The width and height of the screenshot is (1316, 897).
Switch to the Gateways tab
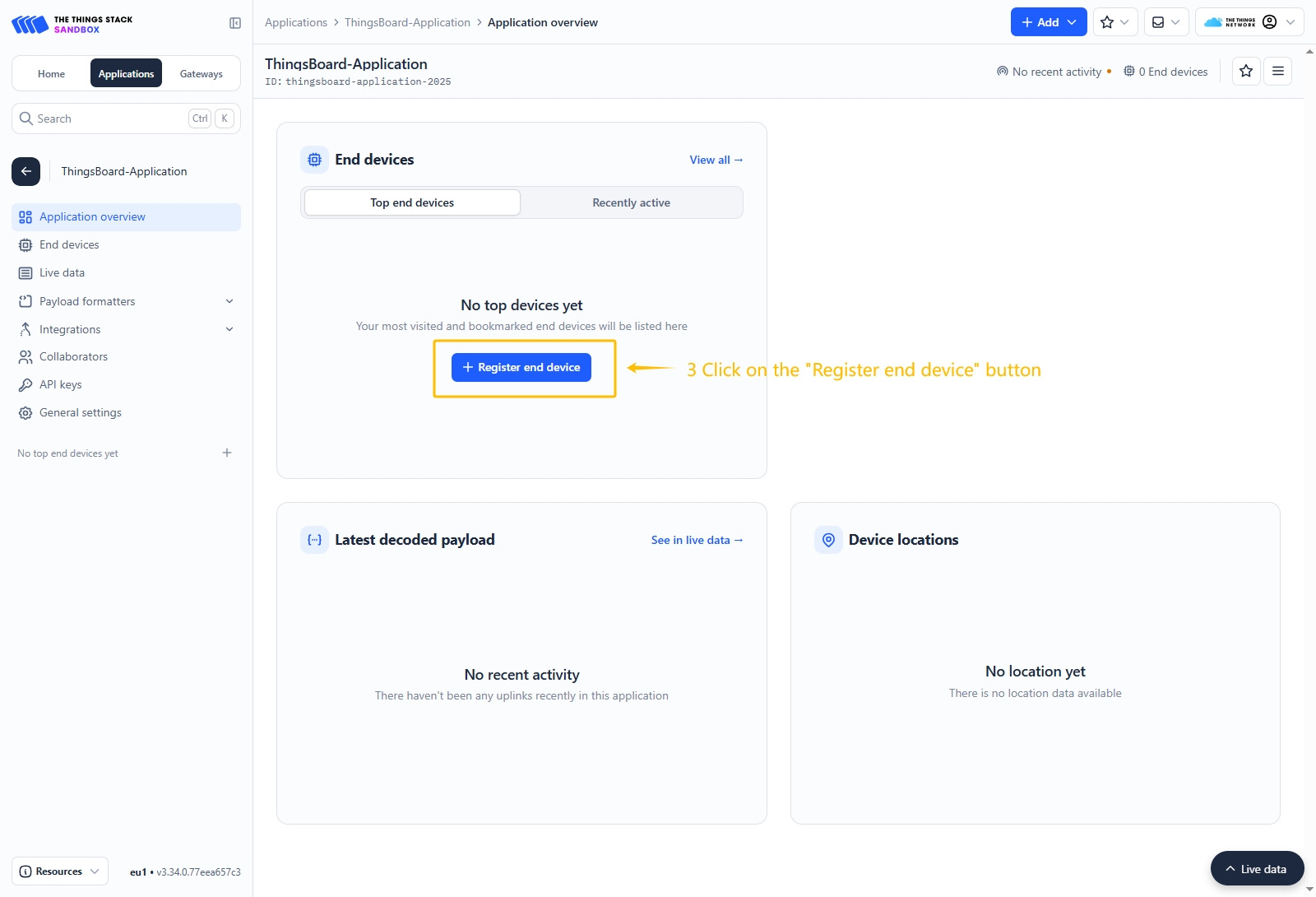click(x=201, y=74)
